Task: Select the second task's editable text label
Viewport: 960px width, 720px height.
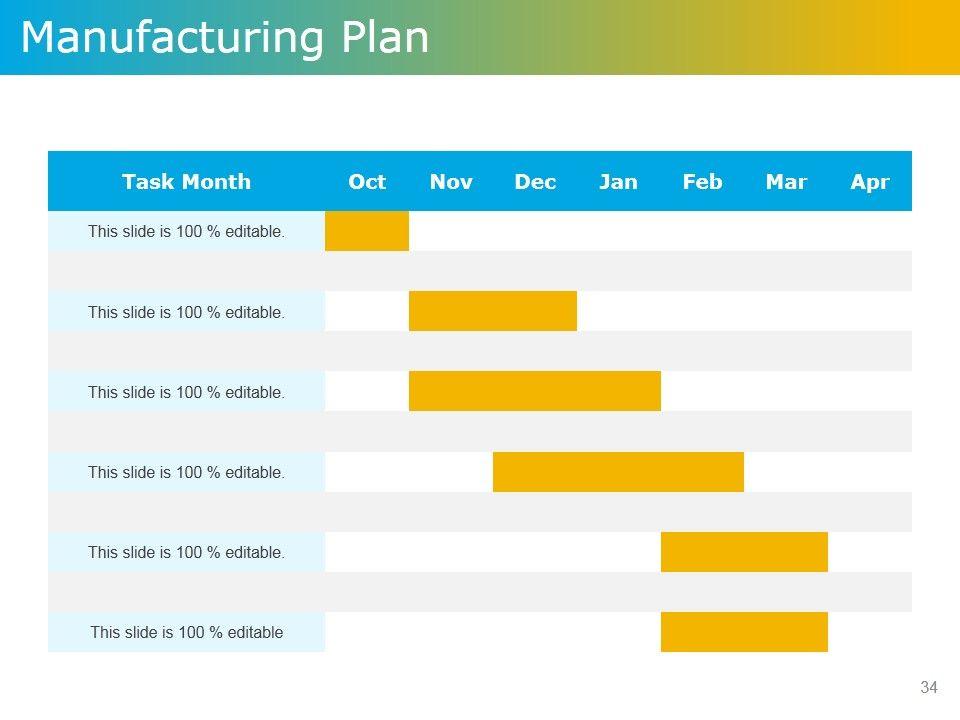Action: (x=186, y=312)
